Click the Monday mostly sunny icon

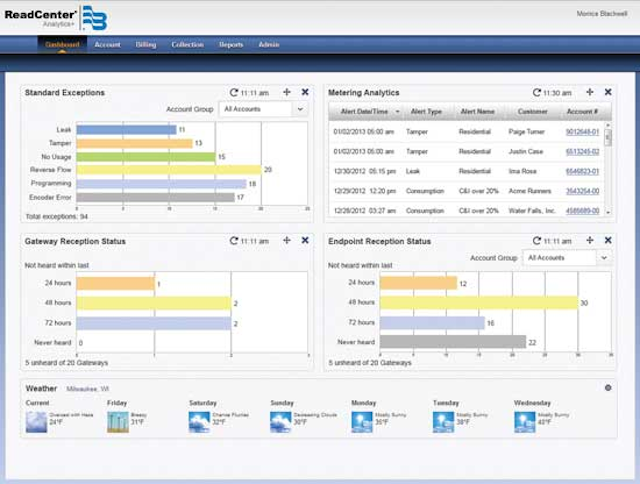point(362,422)
